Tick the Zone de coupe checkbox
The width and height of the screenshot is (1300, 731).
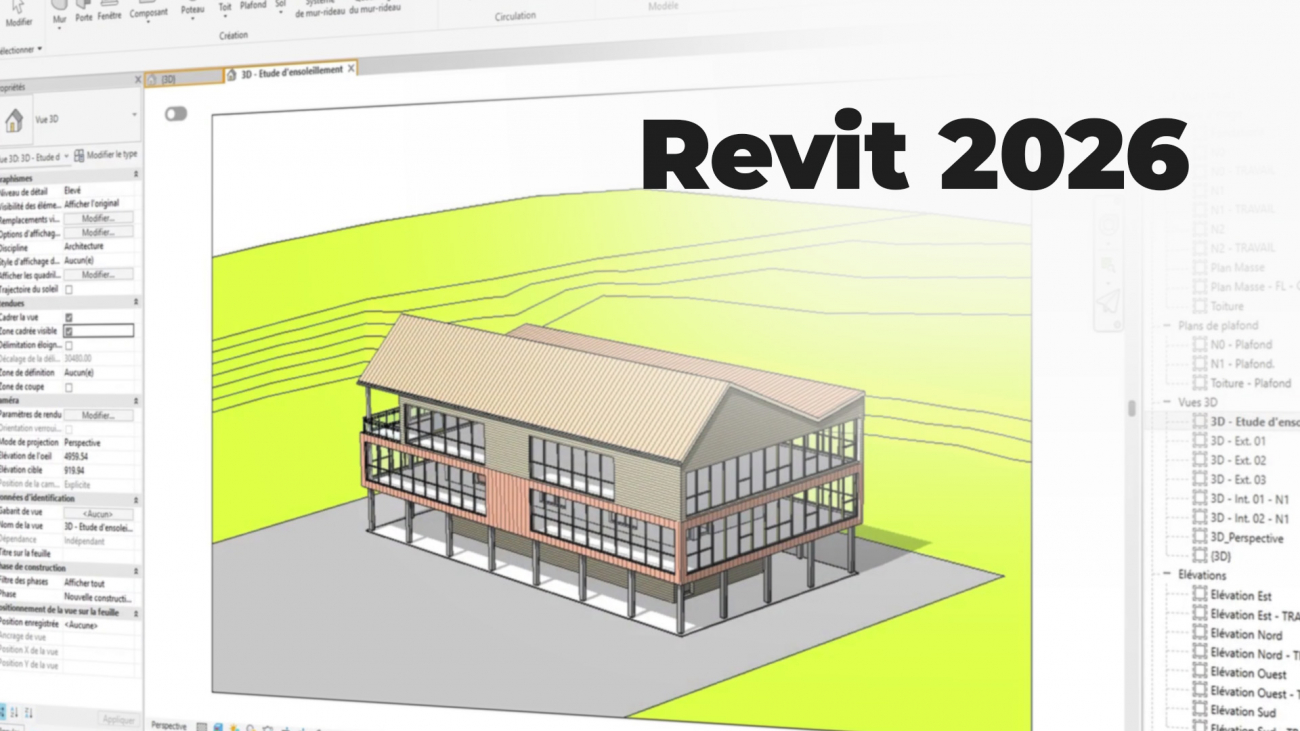click(69, 386)
